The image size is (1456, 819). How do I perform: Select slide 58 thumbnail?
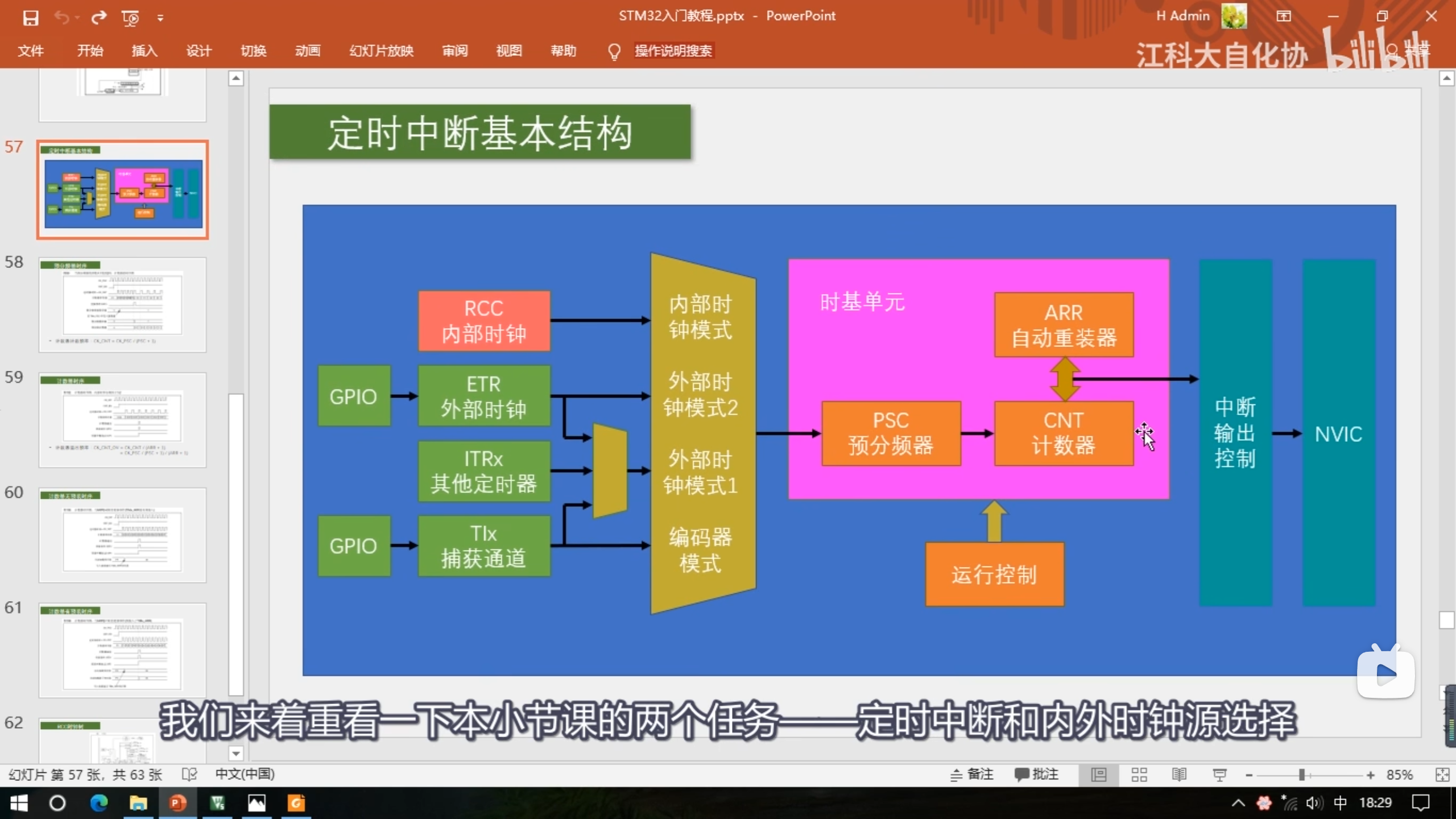[x=122, y=305]
